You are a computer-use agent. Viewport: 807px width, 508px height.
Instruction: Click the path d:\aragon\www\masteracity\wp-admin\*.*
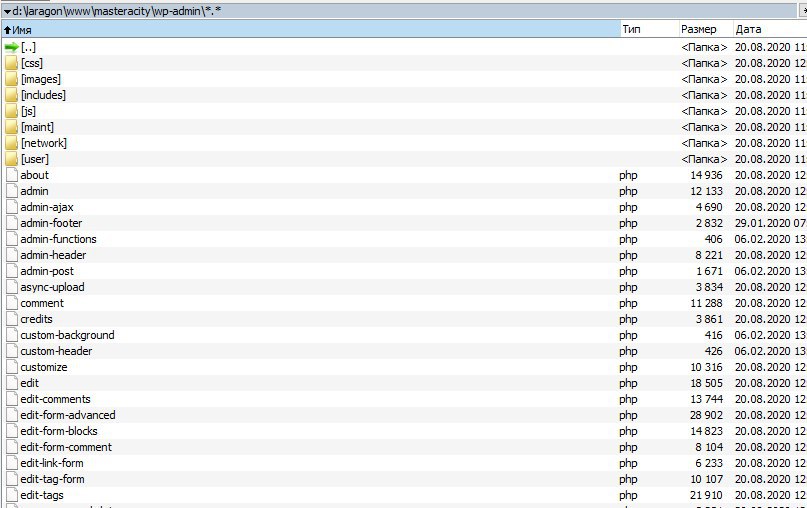coord(117,11)
